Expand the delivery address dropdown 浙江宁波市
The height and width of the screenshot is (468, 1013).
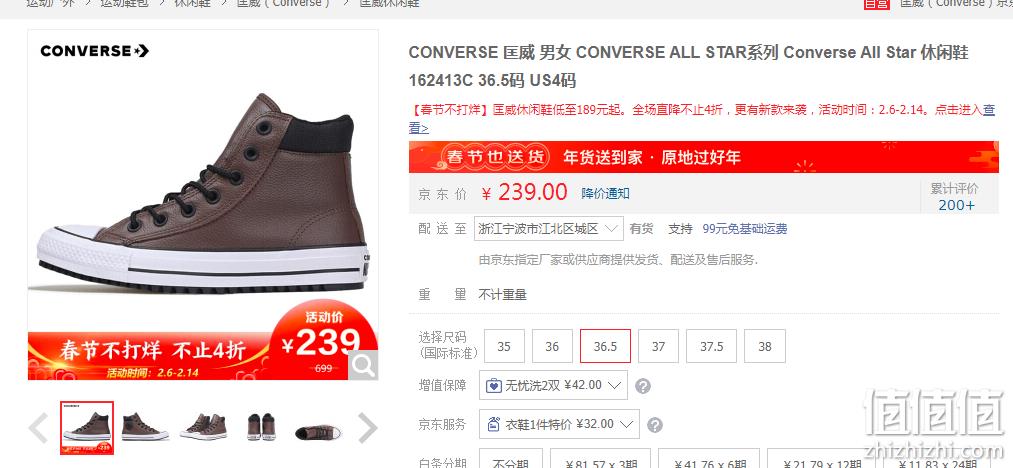pos(548,228)
